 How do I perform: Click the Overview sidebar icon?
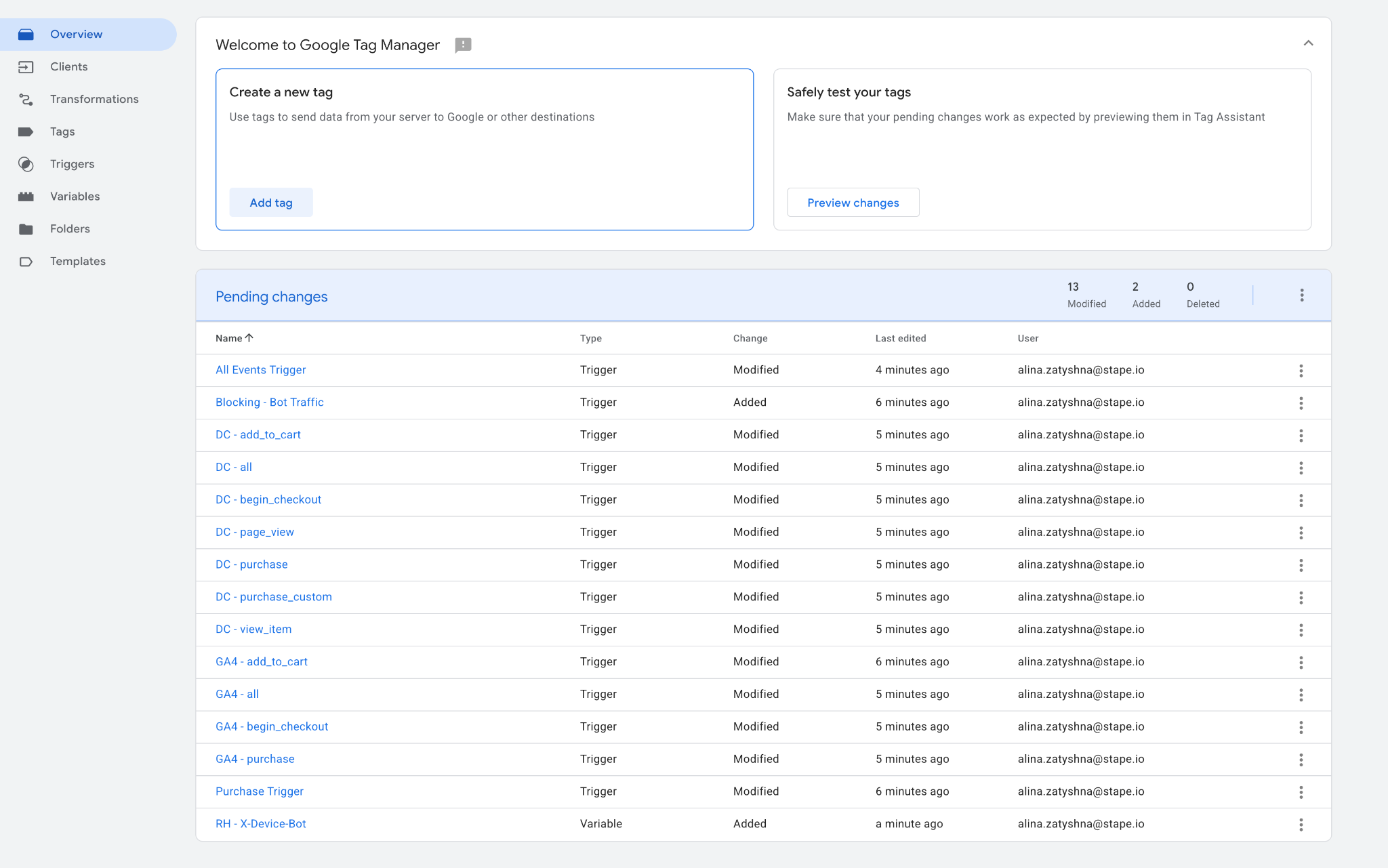coord(26,35)
